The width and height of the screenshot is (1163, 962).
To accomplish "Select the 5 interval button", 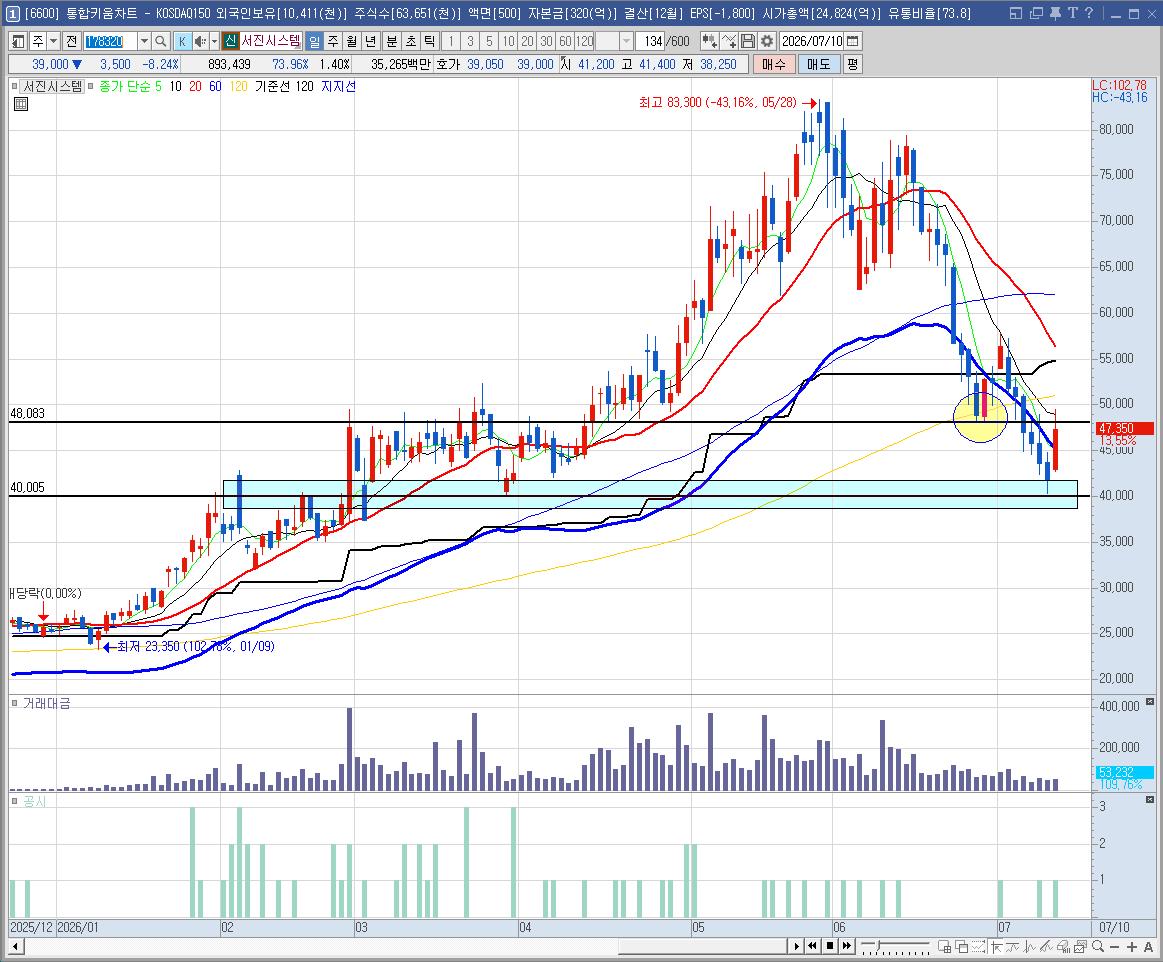I will coord(489,42).
